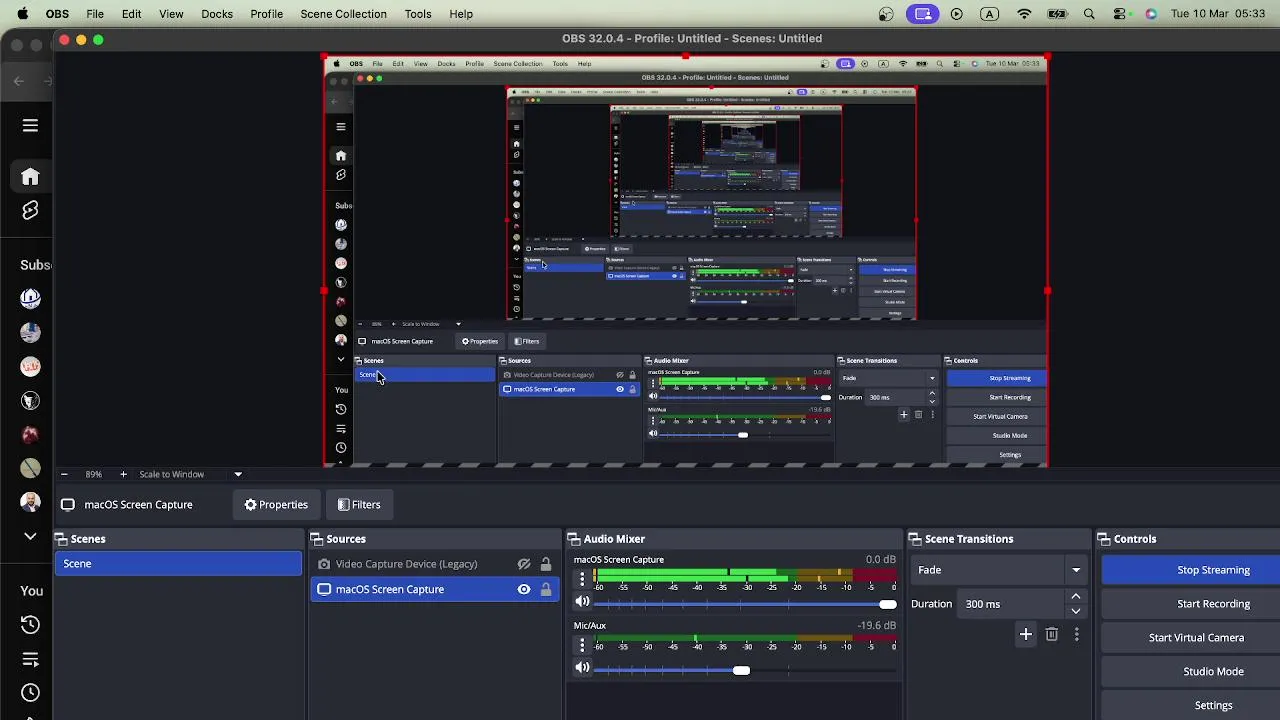
Task: Click display icon of macOS Screen Capture source row
Action: click(324, 590)
